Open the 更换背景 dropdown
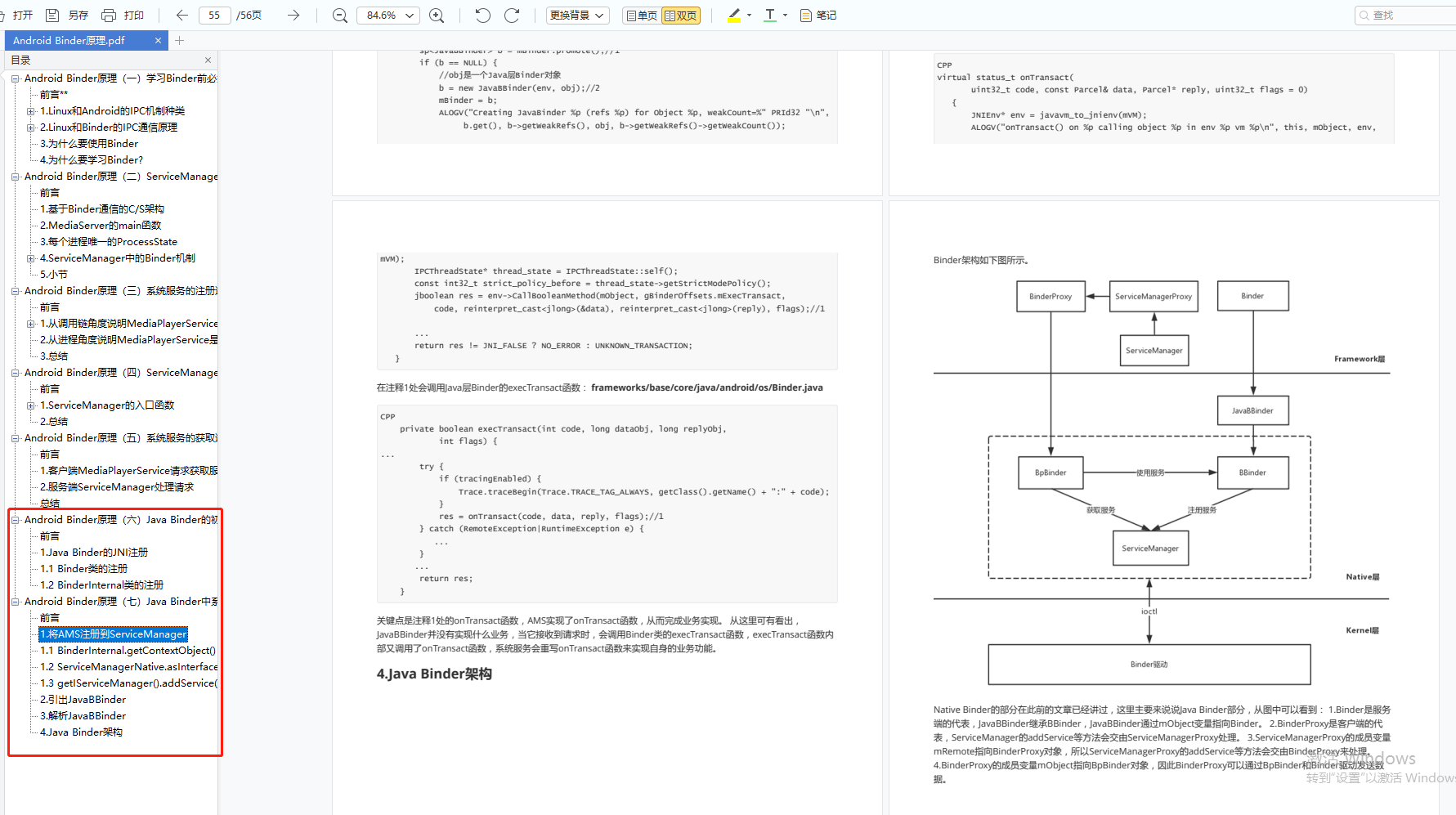Viewport: 1456px width, 815px height. click(577, 15)
